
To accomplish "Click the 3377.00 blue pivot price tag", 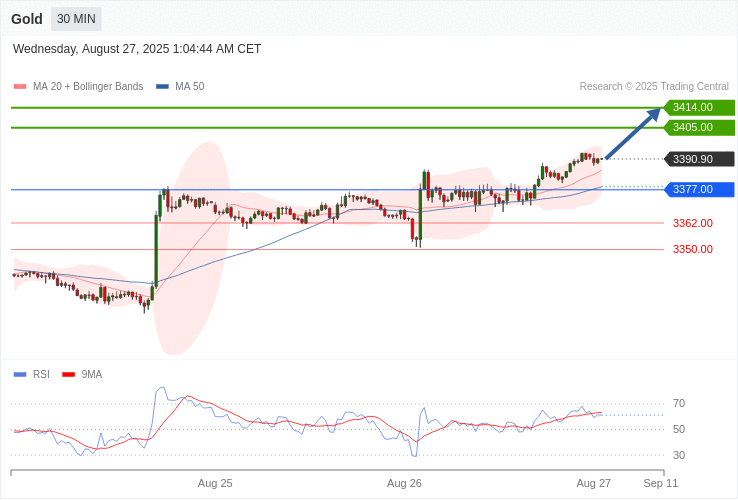I will pyautogui.click(x=698, y=189).
